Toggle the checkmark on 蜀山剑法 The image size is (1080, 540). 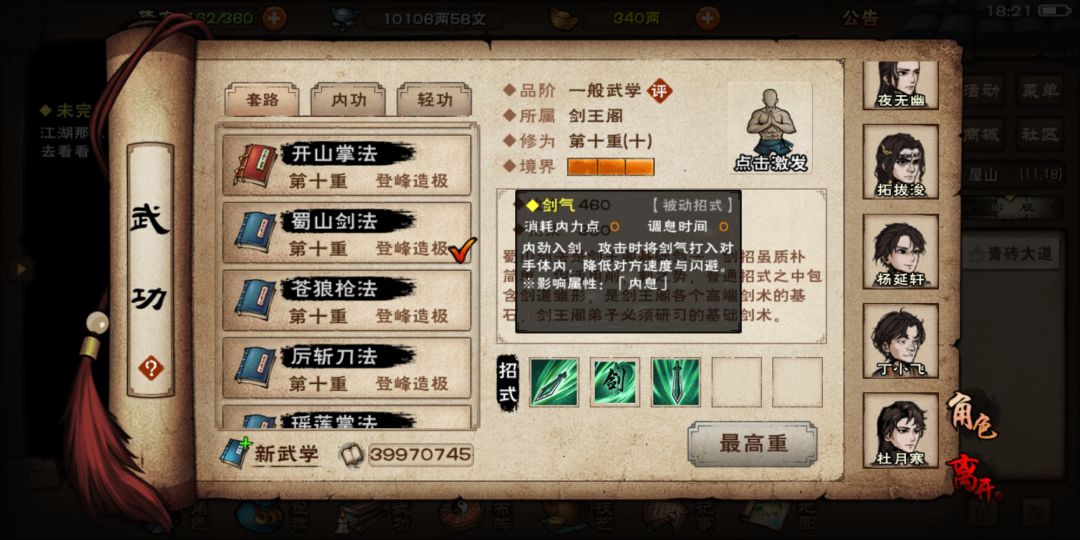[462, 249]
